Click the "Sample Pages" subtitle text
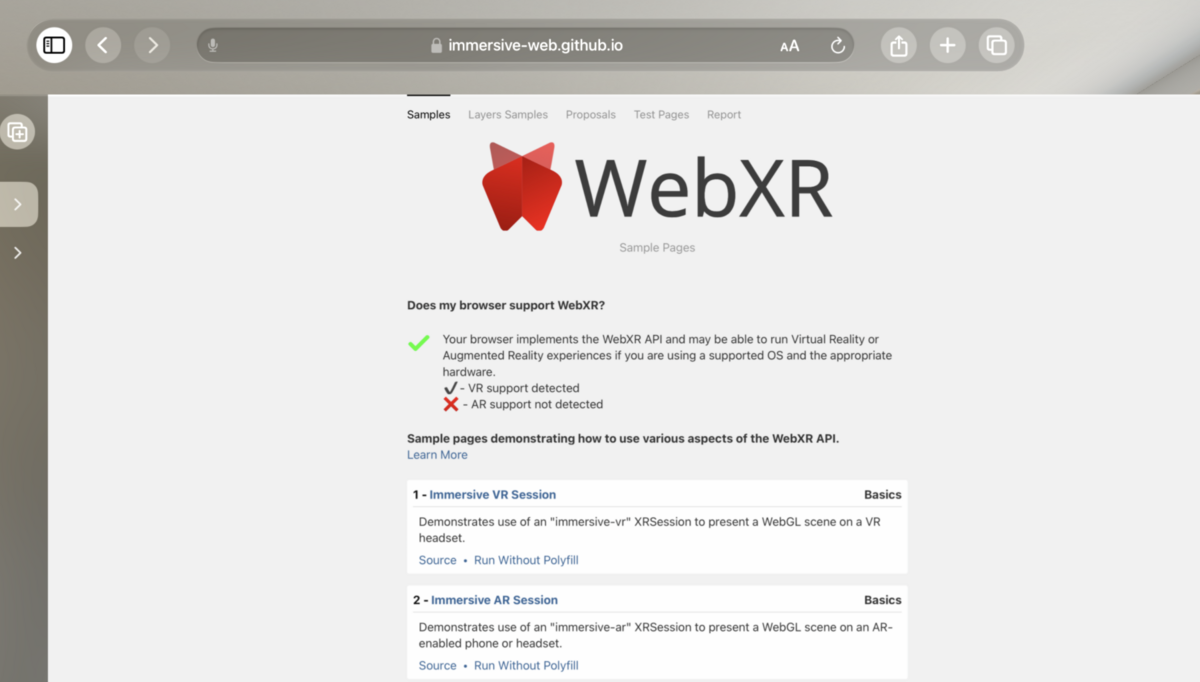This screenshot has width=1200, height=682. (x=657, y=248)
